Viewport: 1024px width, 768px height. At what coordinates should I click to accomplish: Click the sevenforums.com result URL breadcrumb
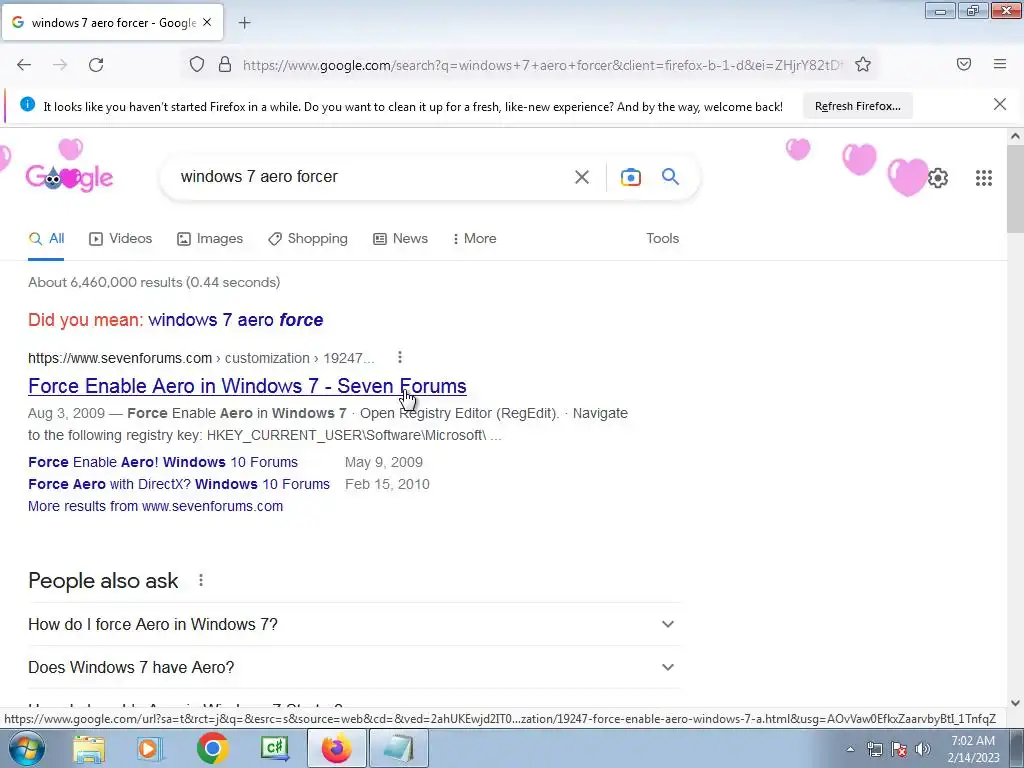(x=201, y=359)
